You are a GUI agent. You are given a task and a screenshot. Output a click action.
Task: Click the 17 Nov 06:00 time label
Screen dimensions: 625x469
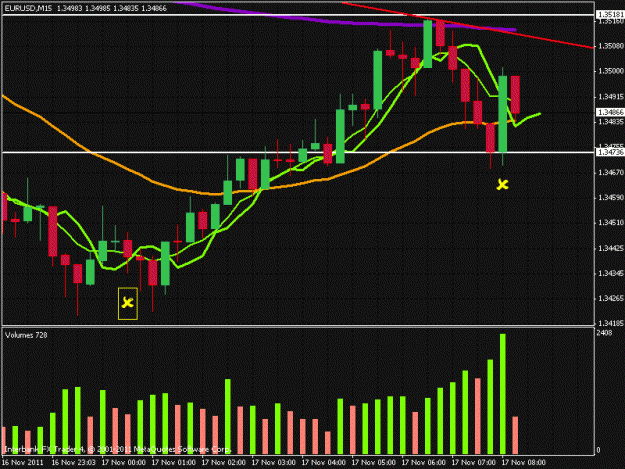tap(423, 462)
